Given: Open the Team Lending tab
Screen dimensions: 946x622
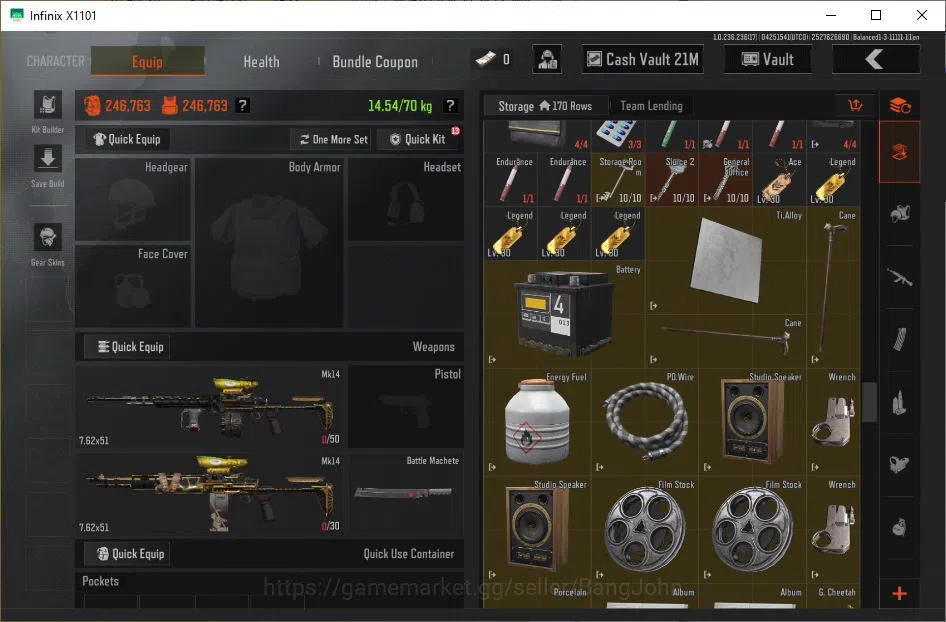Looking at the screenshot, I should click(652, 106).
